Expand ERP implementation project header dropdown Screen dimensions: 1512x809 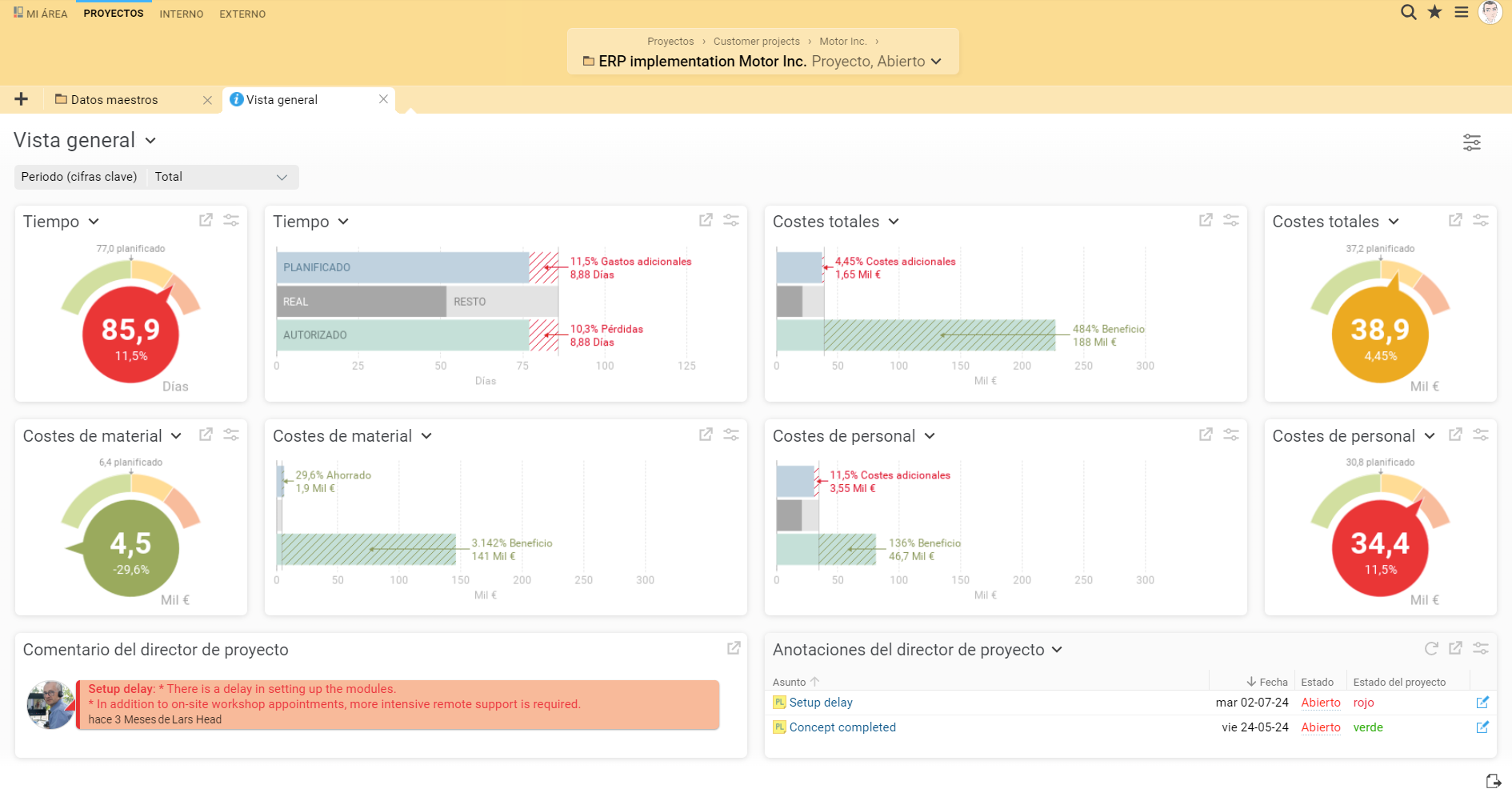pos(937,62)
